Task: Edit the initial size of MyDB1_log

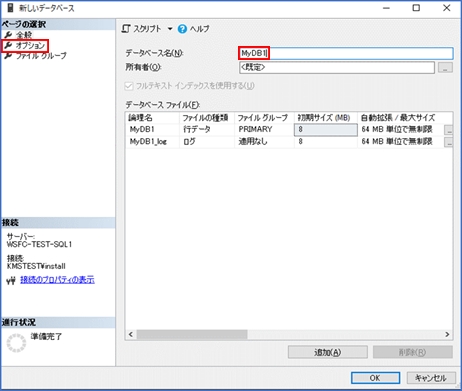Action: (x=326, y=142)
